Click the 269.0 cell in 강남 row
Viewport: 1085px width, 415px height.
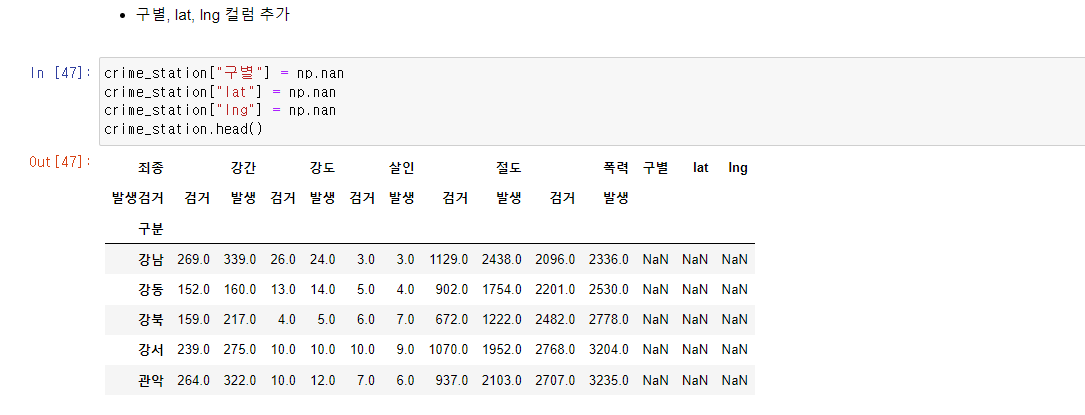(x=193, y=259)
